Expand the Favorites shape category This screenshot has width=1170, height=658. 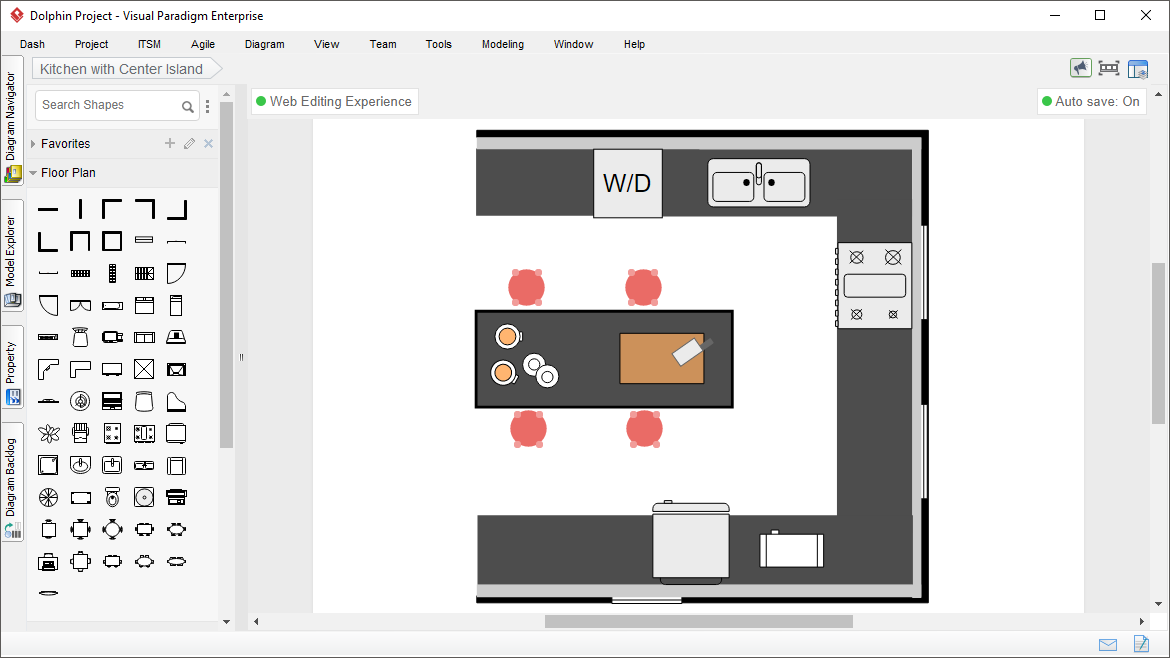click(x=33, y=143)
